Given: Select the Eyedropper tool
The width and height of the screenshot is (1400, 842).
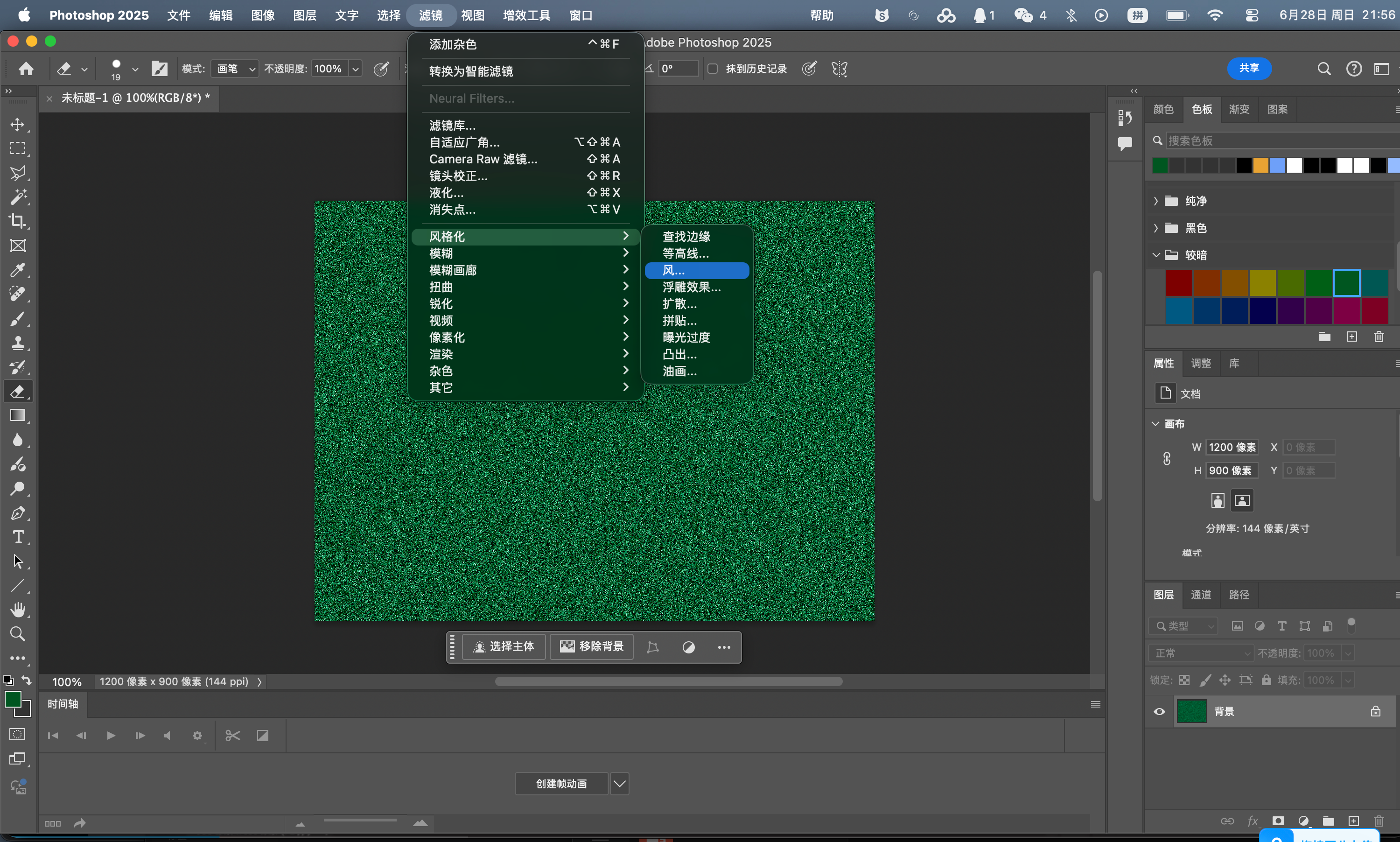Looking at the screenshot, I should pyautogui.click(x=18, y=270).
